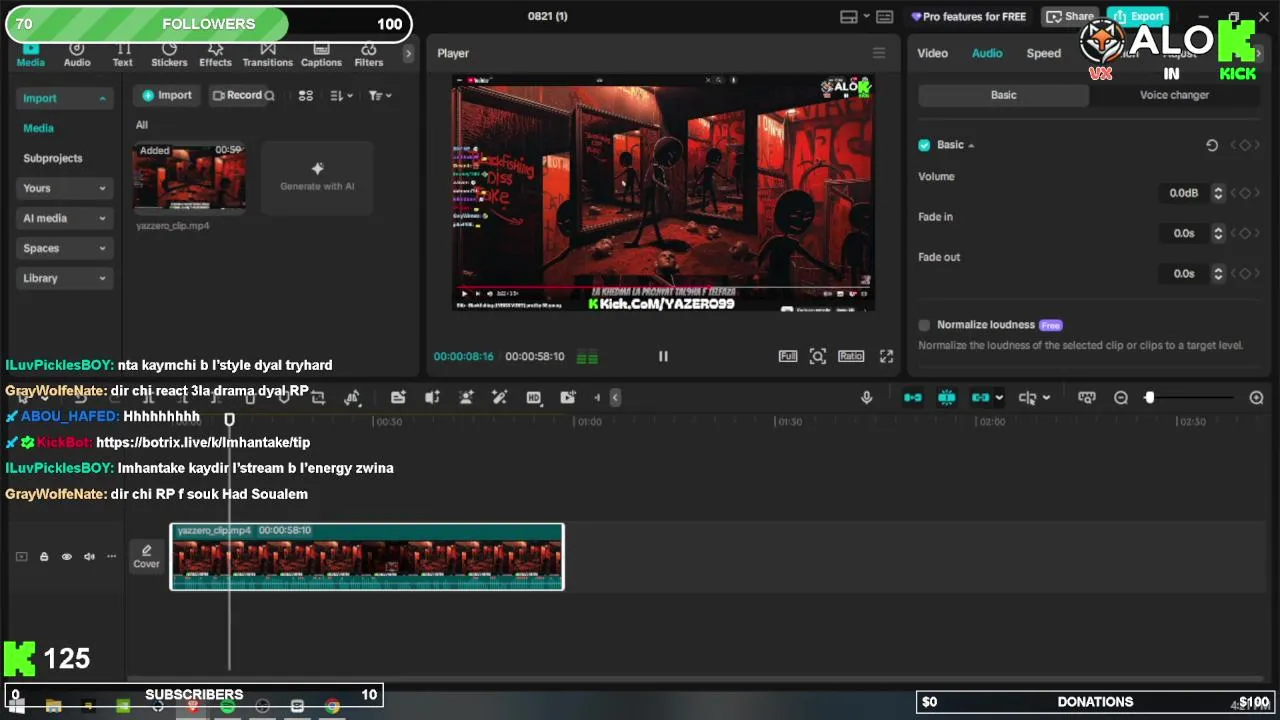This screenshot has width=1280, height=720.
Task: Hide the video track with eye icon
Action: (x=67, y=557)
